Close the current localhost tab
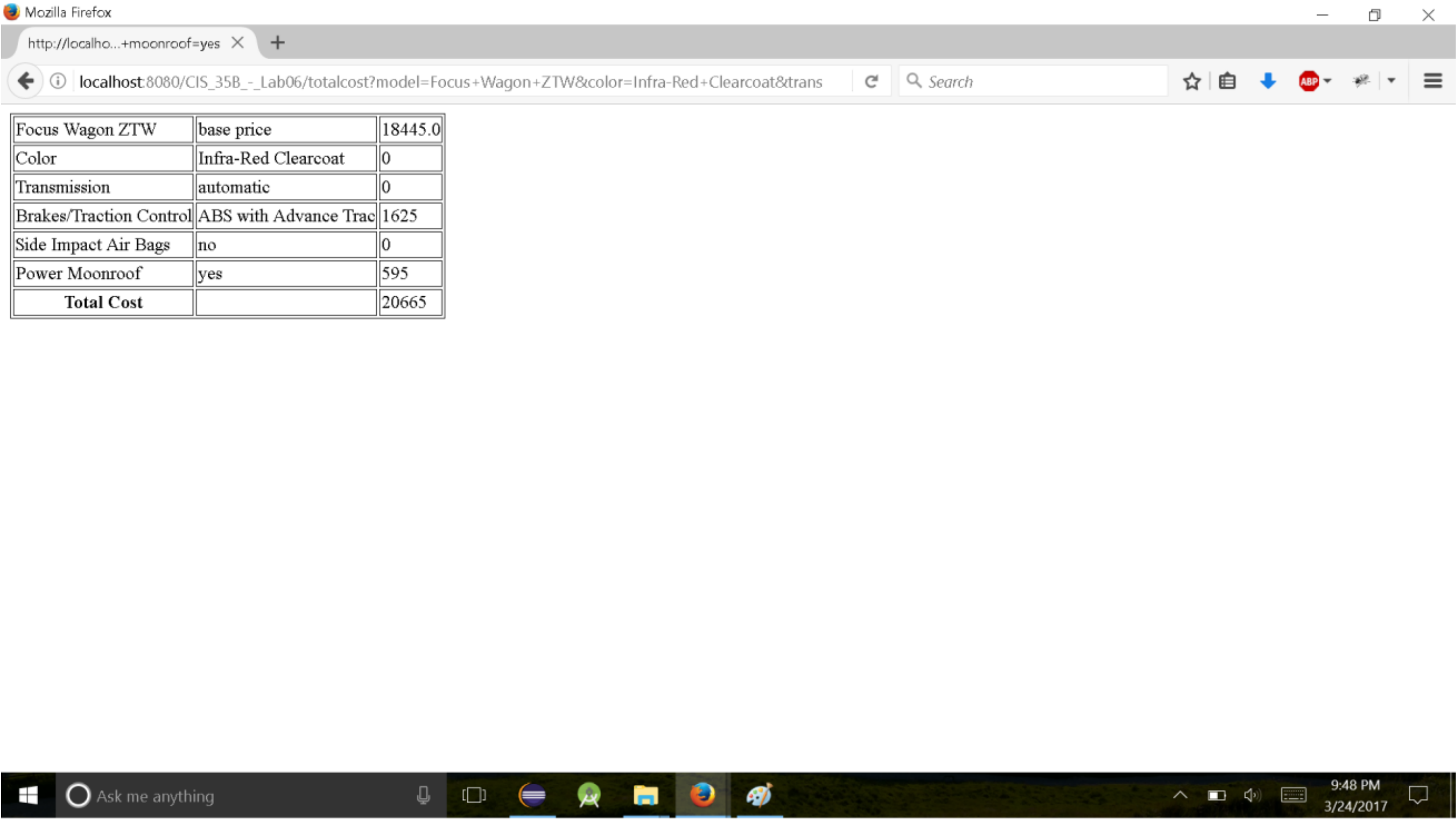1456x819 pixels. (237, 43)
